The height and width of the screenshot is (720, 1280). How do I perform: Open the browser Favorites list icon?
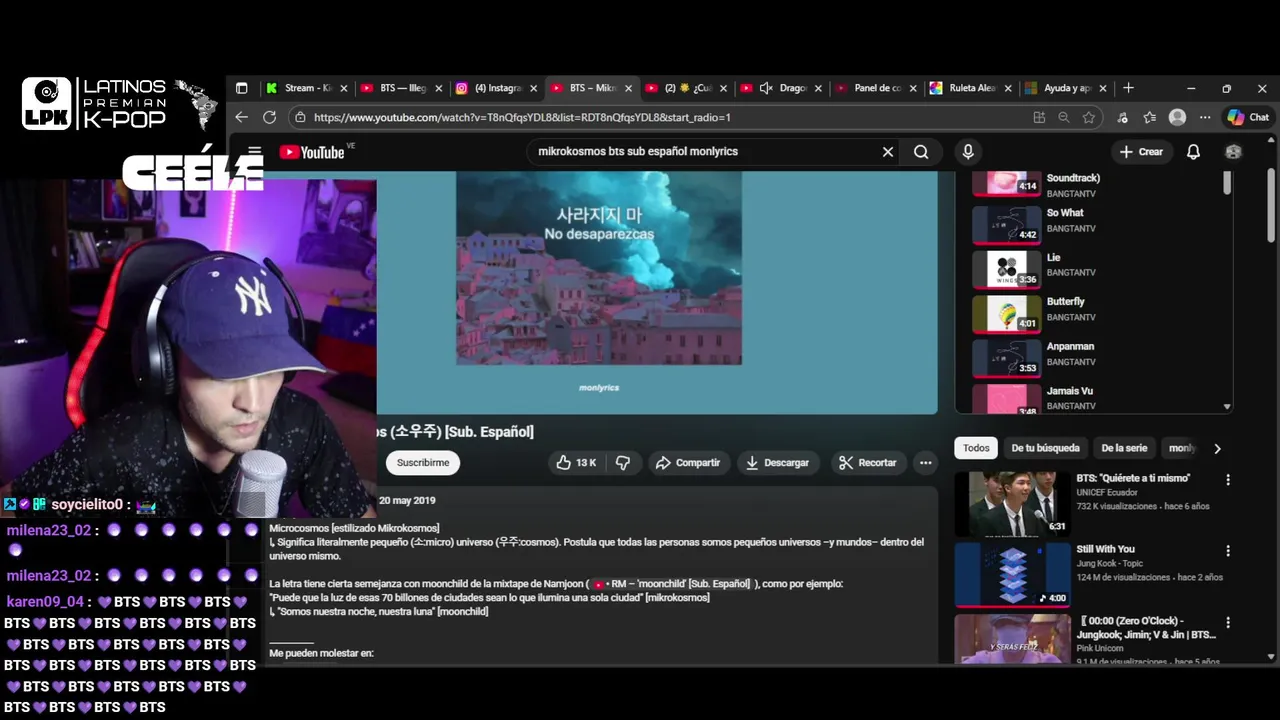[x=1150, y=117]
